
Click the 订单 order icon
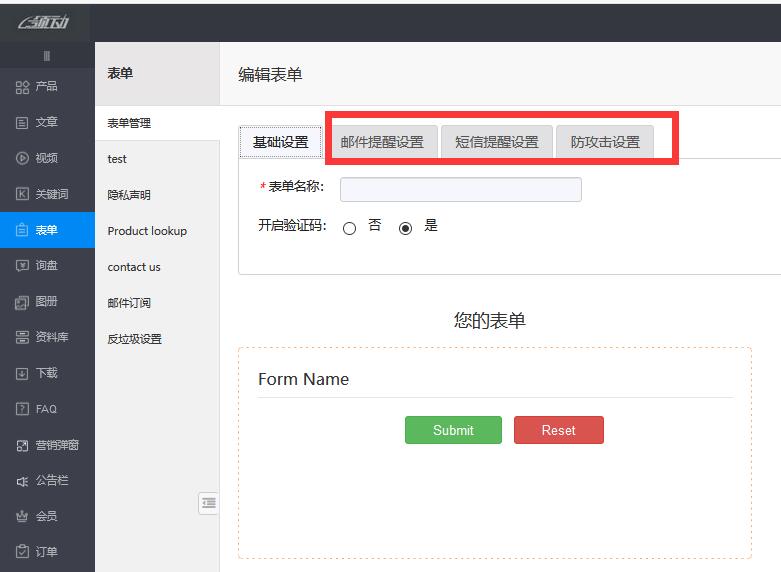click(x=22, y=552)
